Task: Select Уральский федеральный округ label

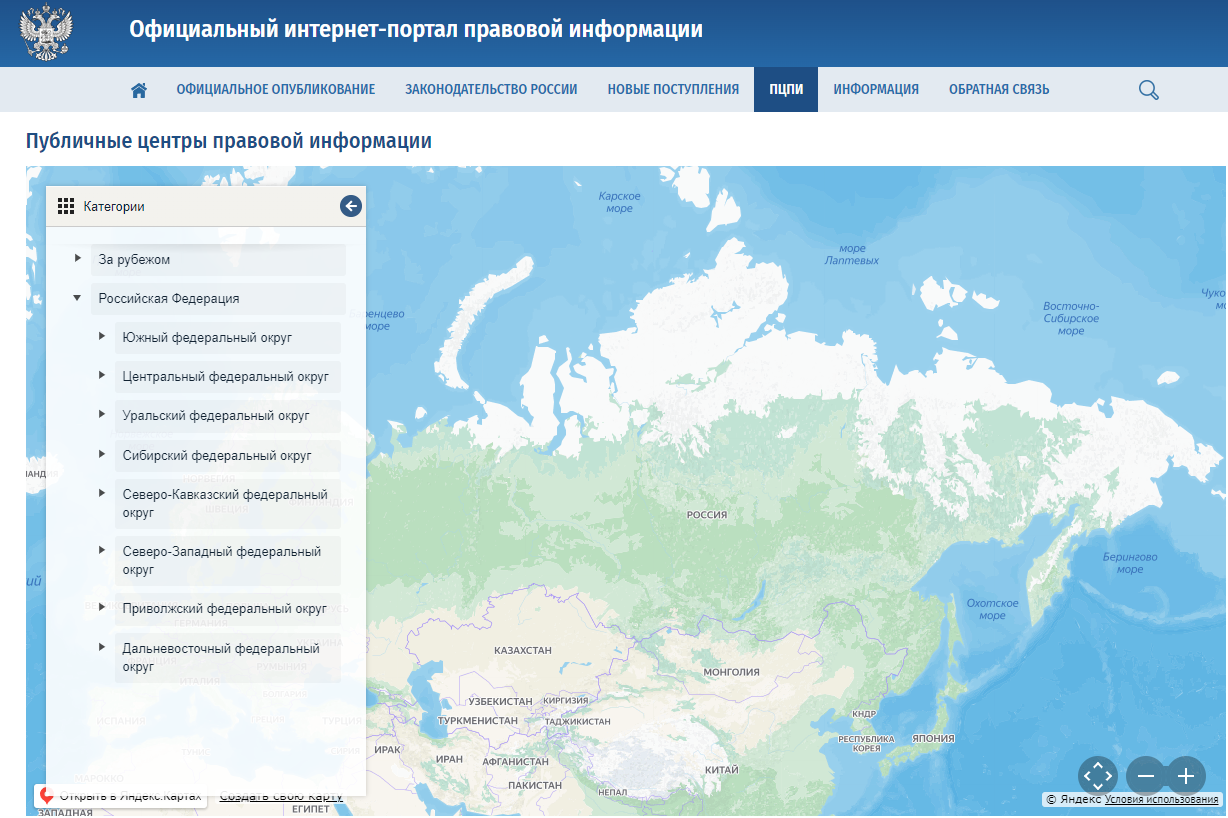Action: pyautogui.click(x=216, y=416)
